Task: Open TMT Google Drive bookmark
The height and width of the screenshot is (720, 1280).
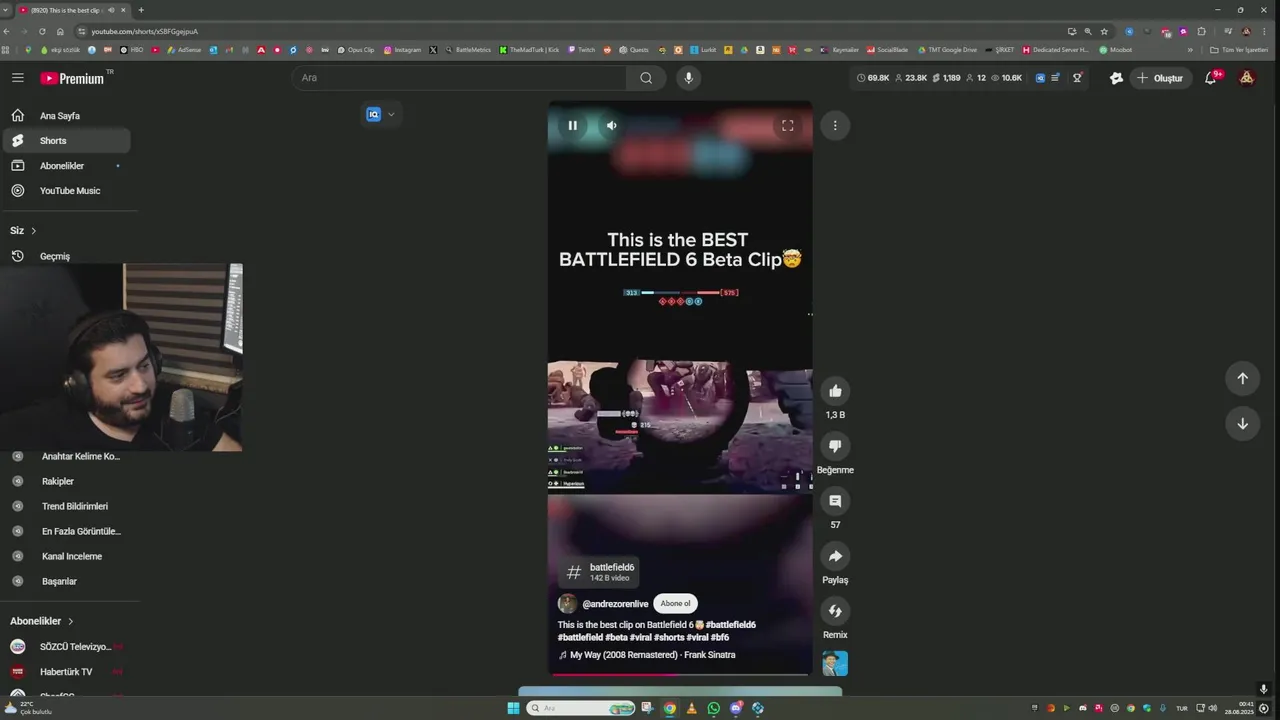Action: [947, 49]
